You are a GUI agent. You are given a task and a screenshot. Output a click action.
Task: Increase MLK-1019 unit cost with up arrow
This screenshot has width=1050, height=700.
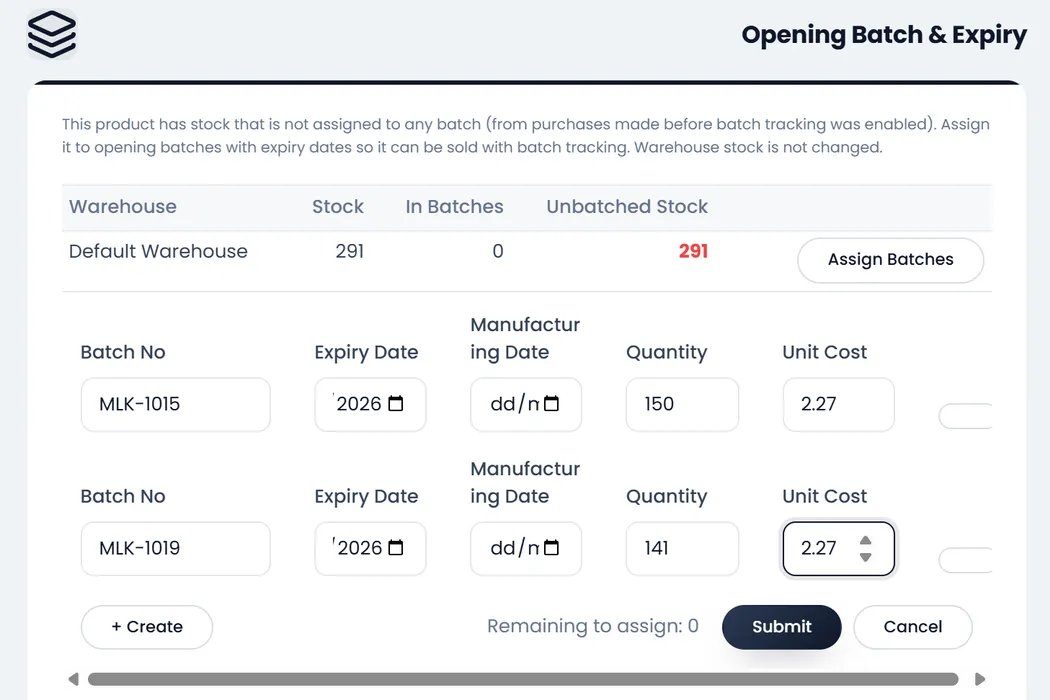tap(865, 541)
